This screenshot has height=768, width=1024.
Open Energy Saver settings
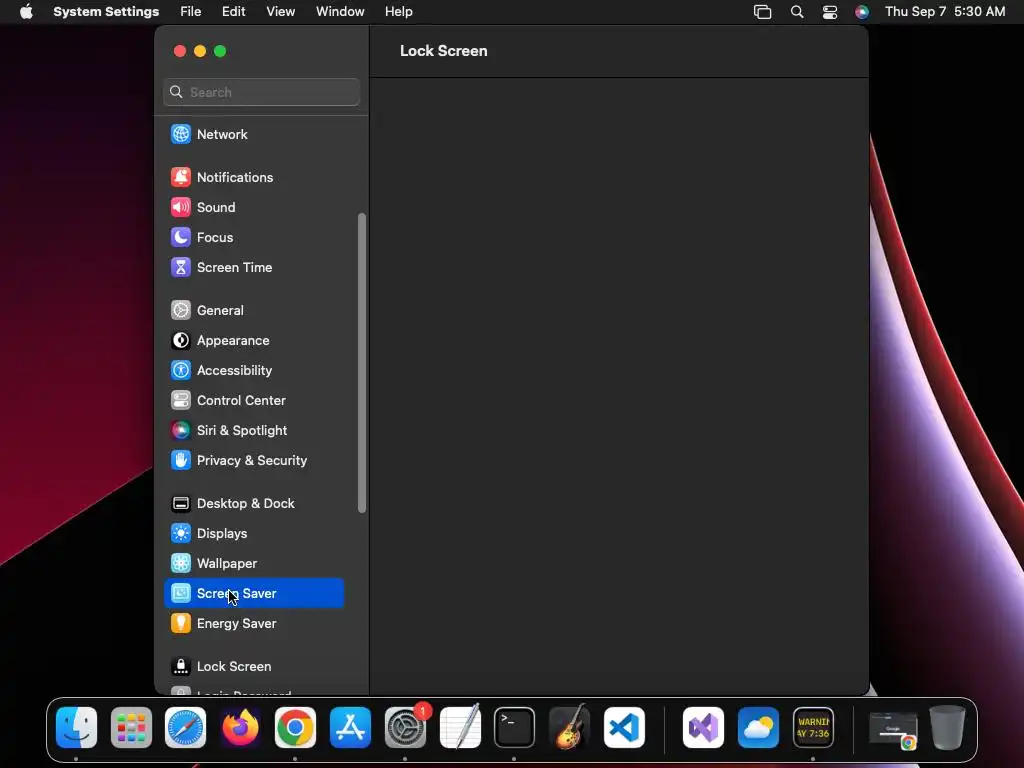coord(254,624)
